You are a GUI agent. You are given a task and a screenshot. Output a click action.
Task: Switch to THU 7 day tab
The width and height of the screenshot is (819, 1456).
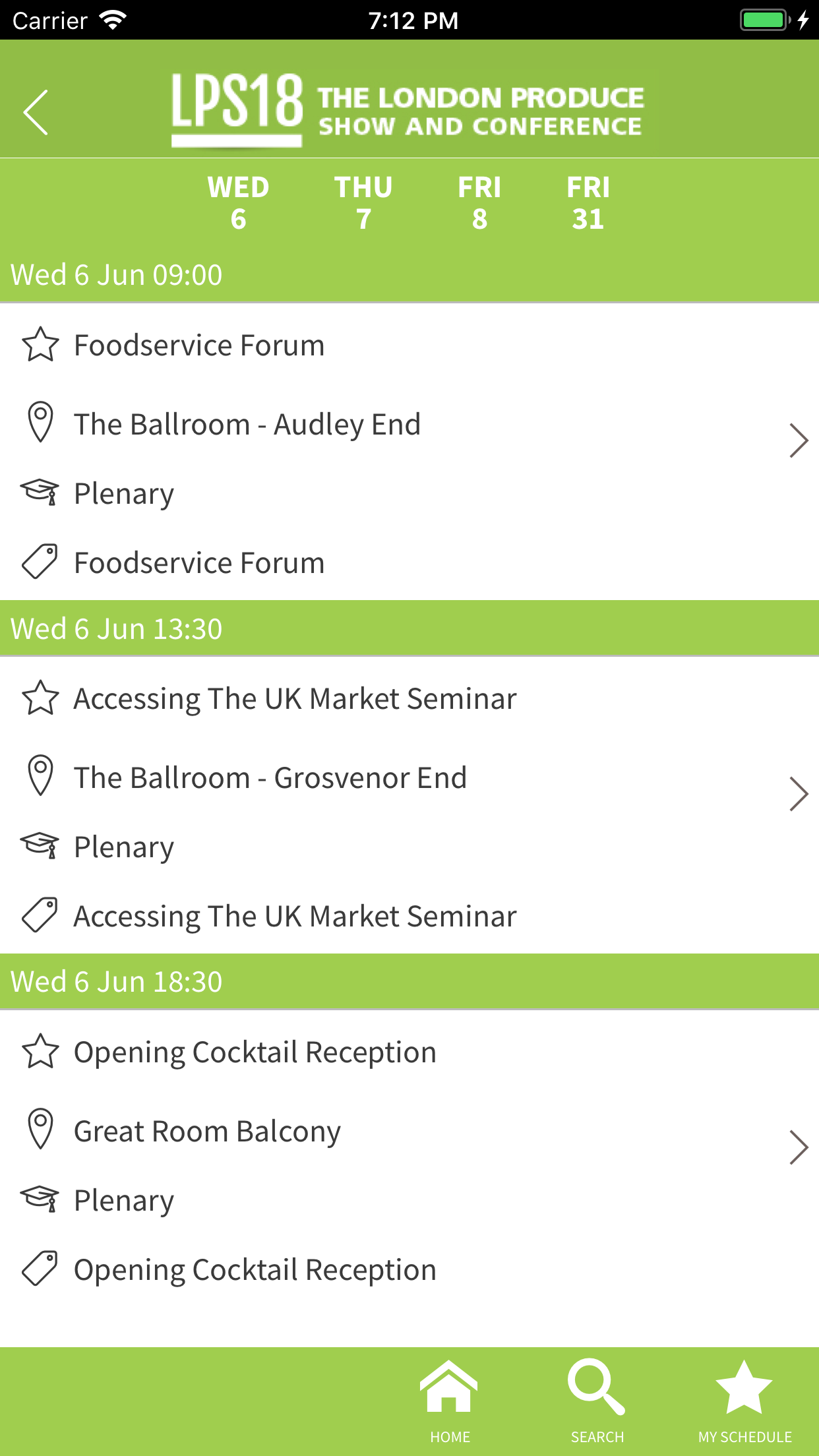[363, 203]
